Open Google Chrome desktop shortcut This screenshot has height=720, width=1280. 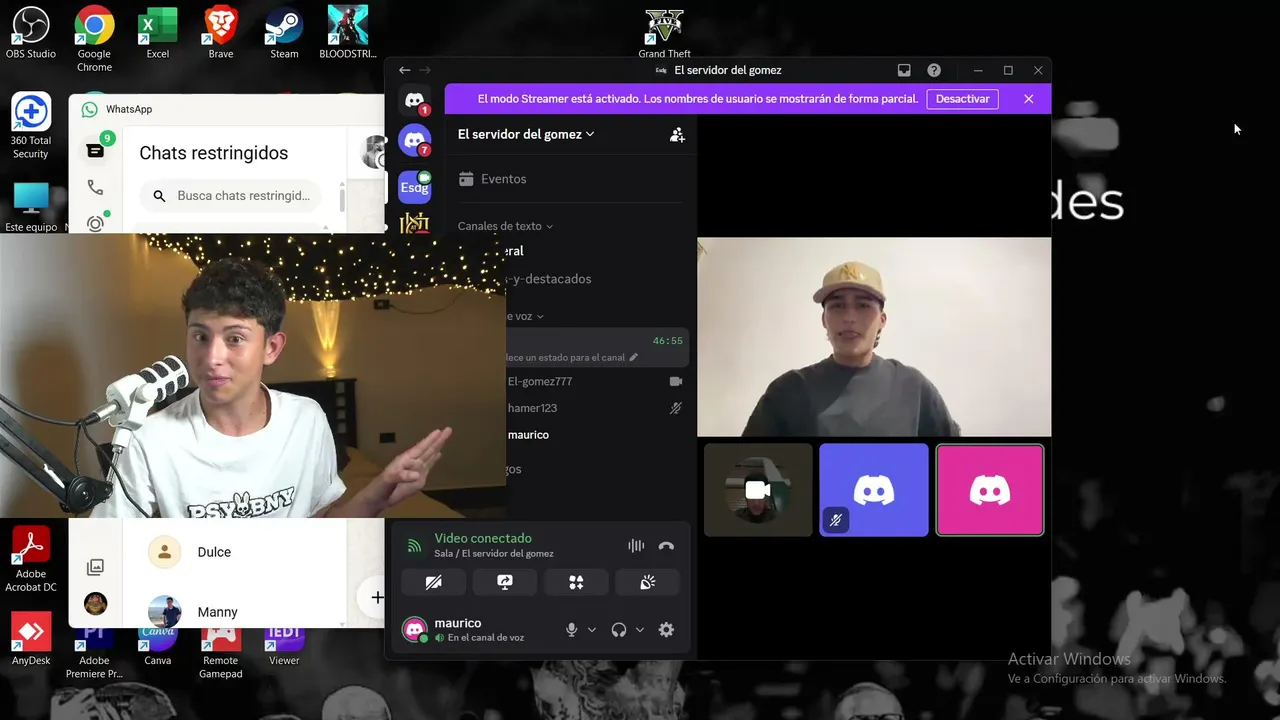tap(94, 40)
